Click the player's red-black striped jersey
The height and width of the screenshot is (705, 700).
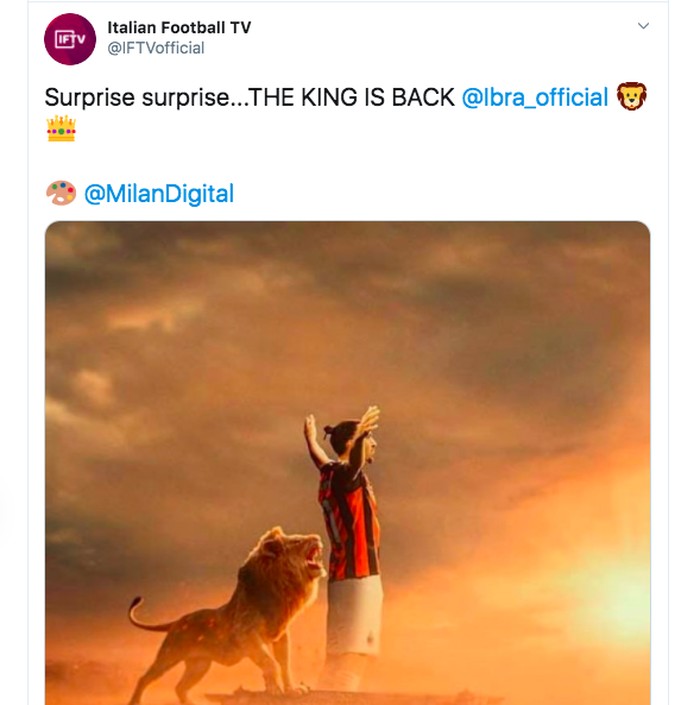(349, 520)
